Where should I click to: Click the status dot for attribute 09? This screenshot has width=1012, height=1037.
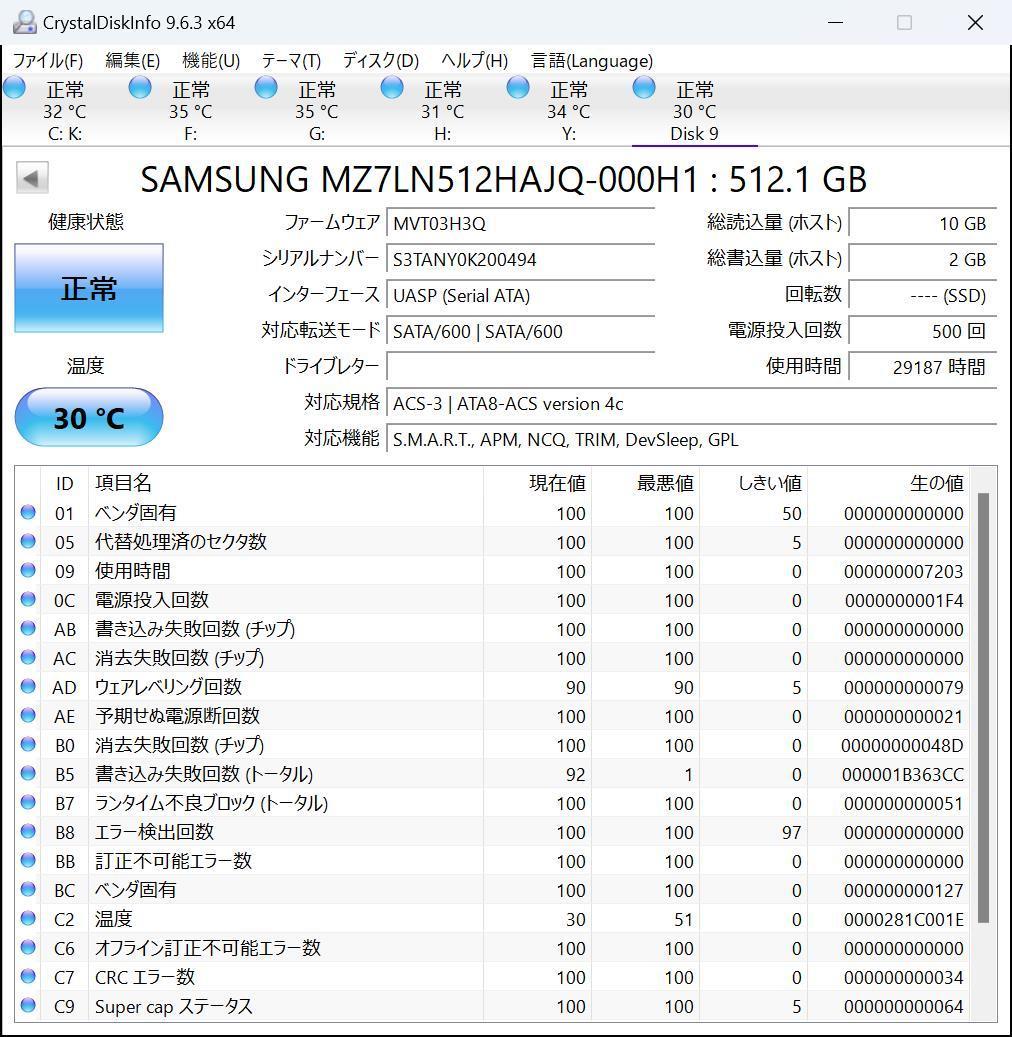(x=28, y=570)
